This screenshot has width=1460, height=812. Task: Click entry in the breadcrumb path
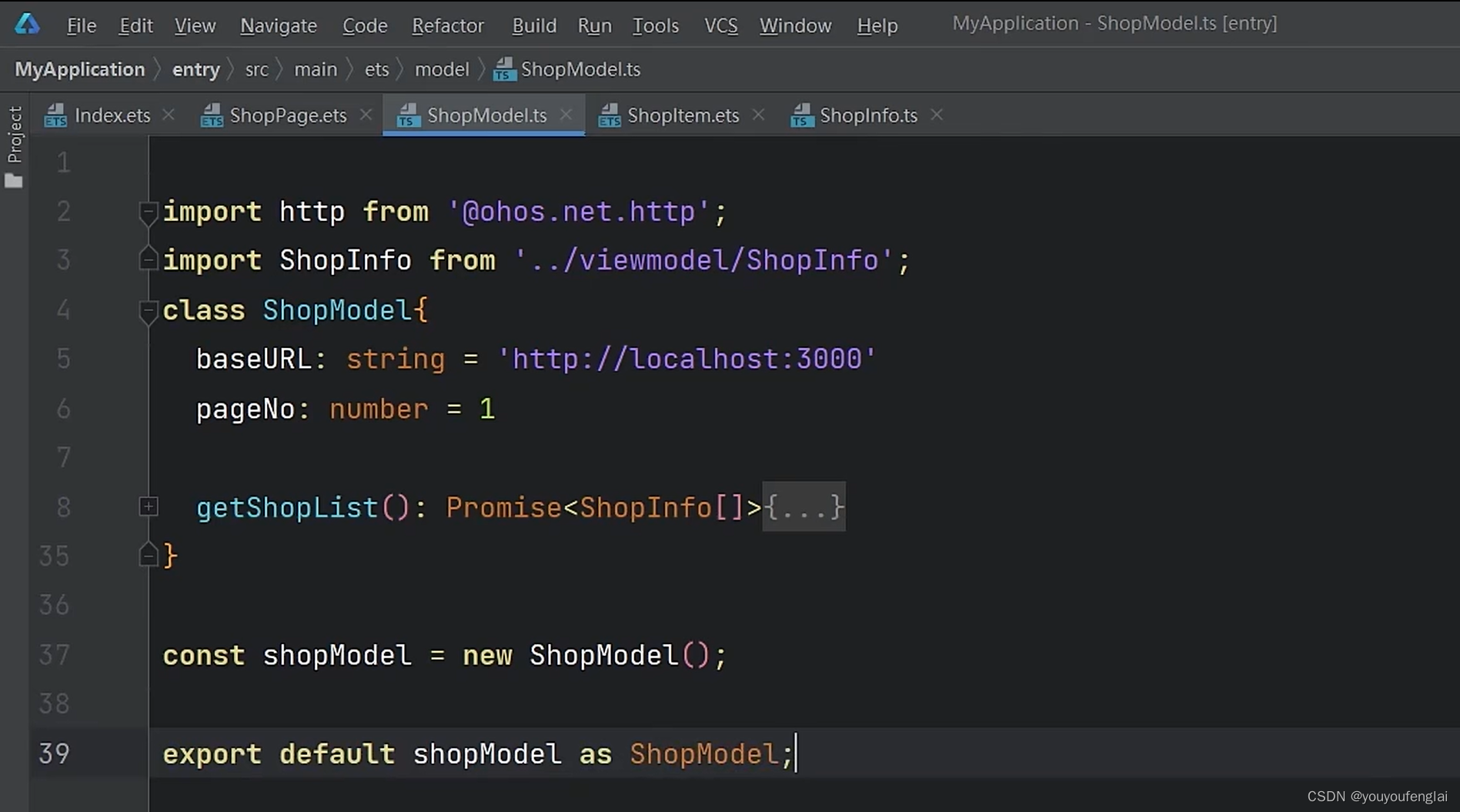pos(196,69)
